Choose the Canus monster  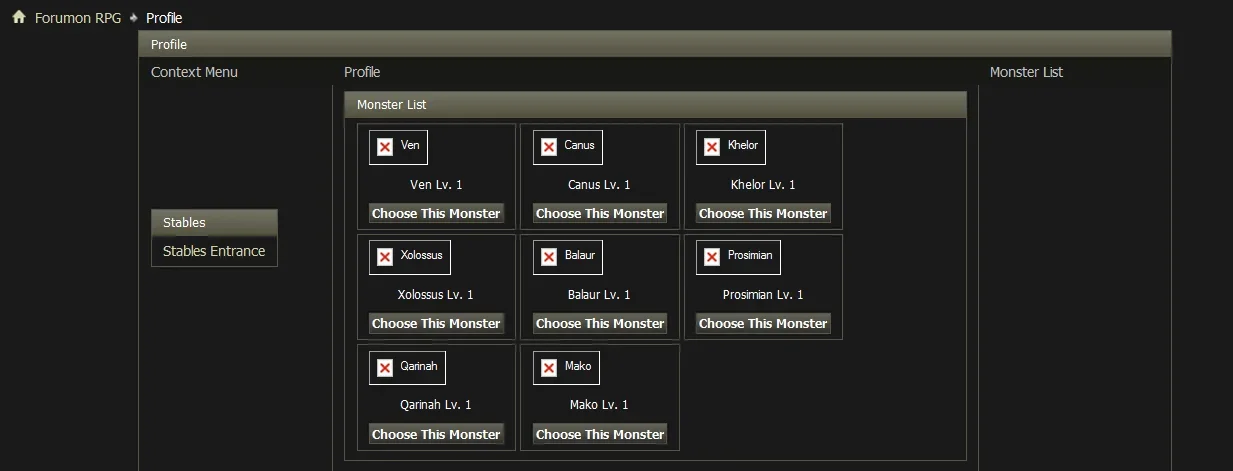600,213
